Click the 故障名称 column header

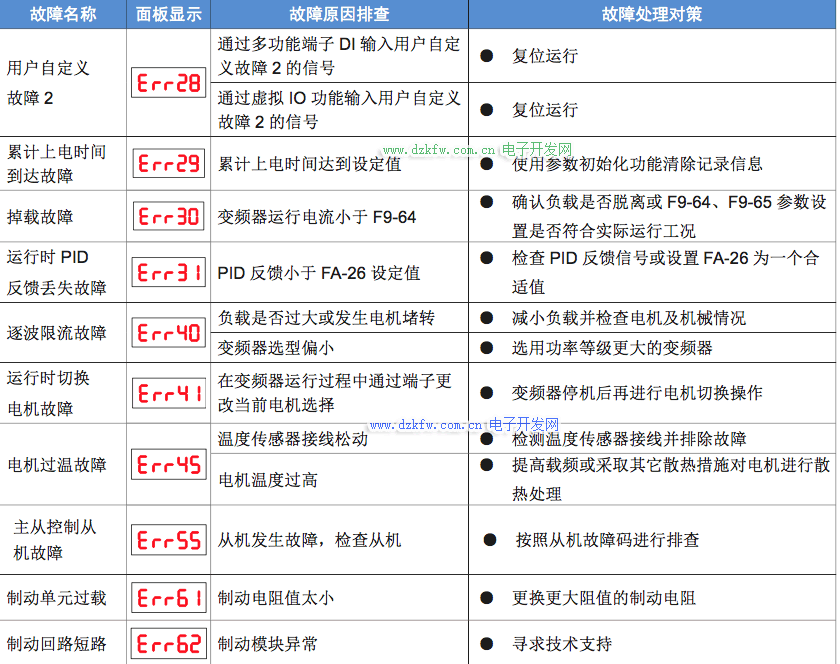tap(63, 15)
